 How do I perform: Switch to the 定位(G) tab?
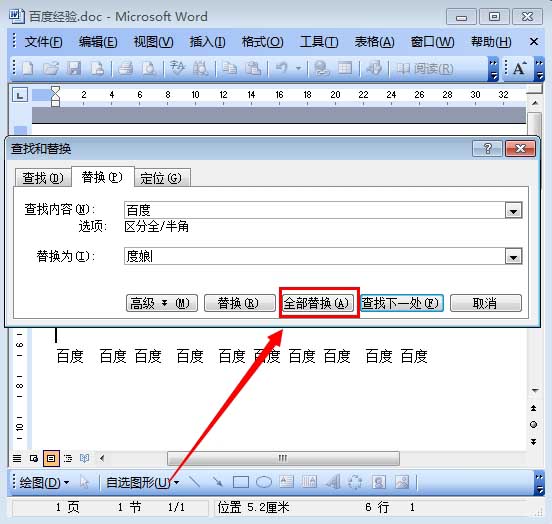pyautogui.click(x=162, y=178)
